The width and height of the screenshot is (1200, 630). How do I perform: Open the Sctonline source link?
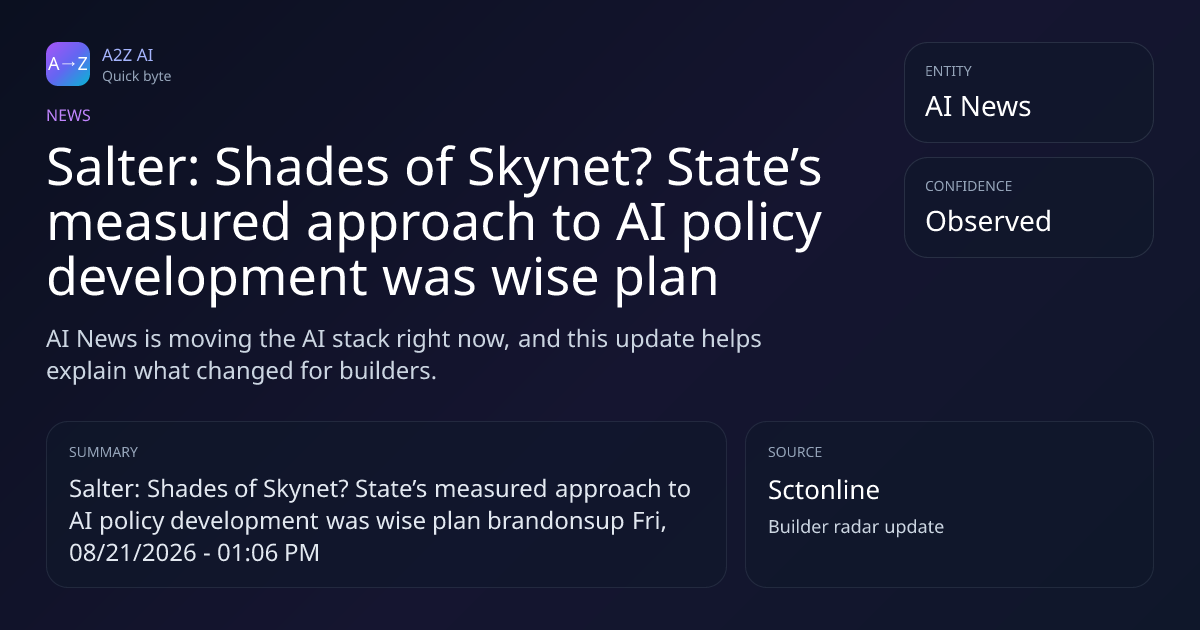pos(824,490)
